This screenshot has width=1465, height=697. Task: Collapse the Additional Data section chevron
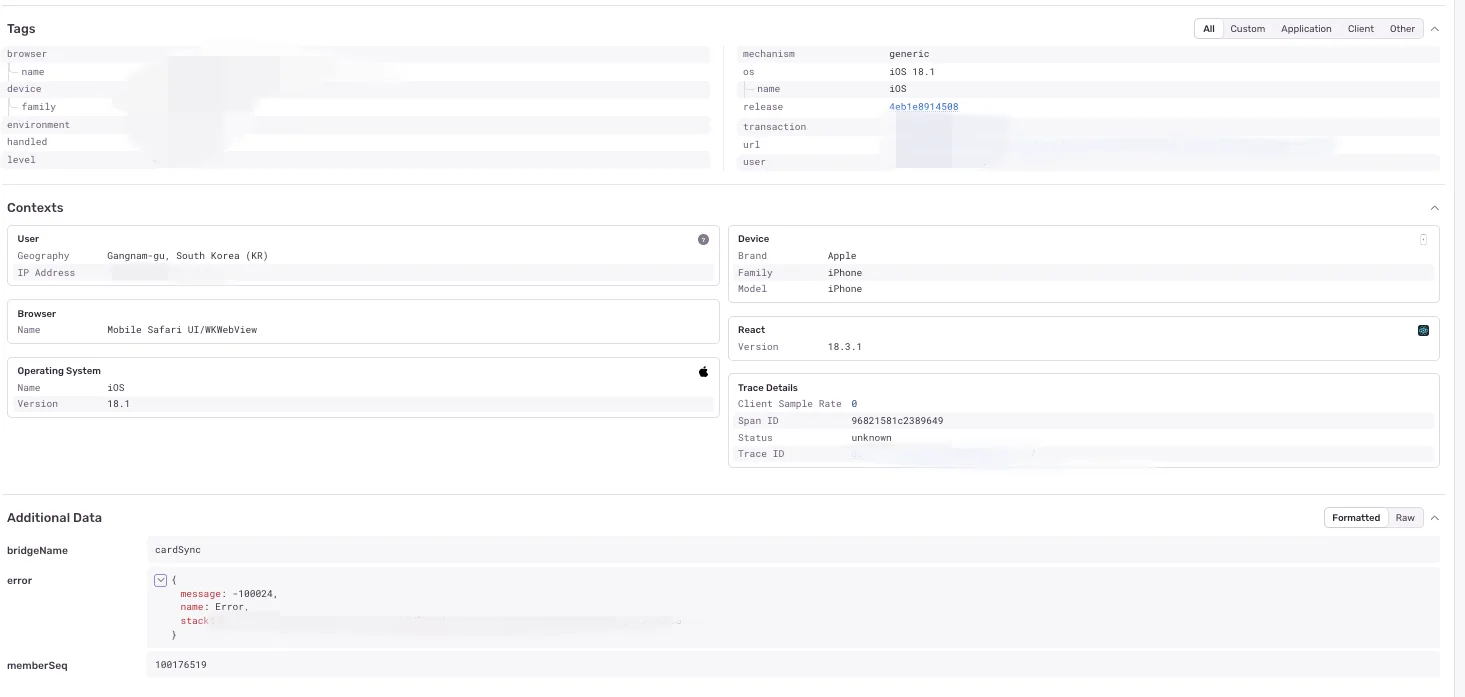pyautogui.click(x=1435, y=518)
